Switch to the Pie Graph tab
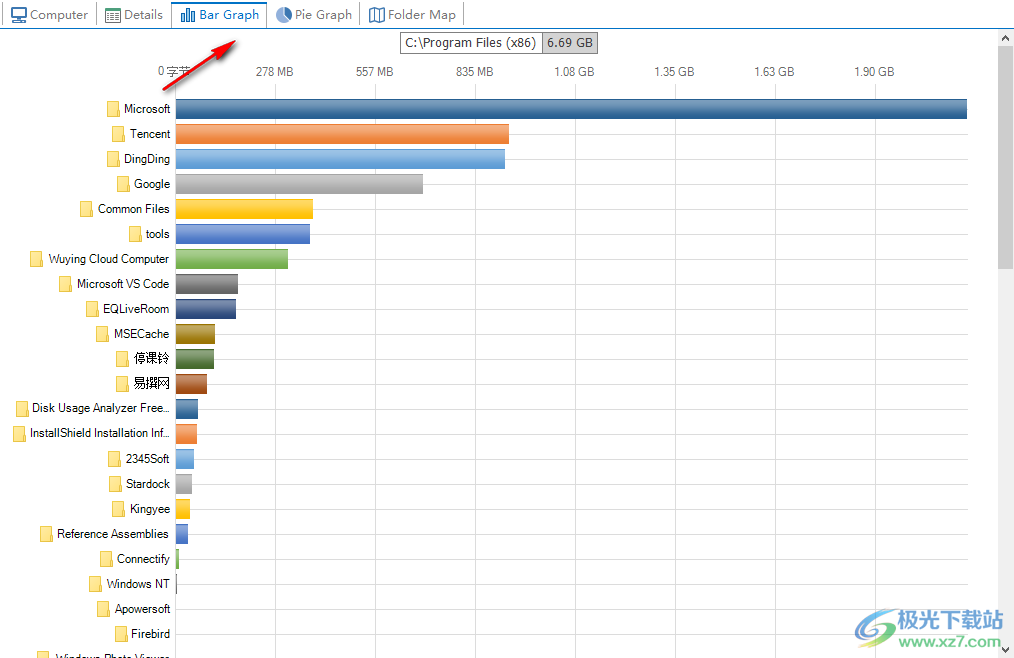1014x658 pixels. click(314, 14)
